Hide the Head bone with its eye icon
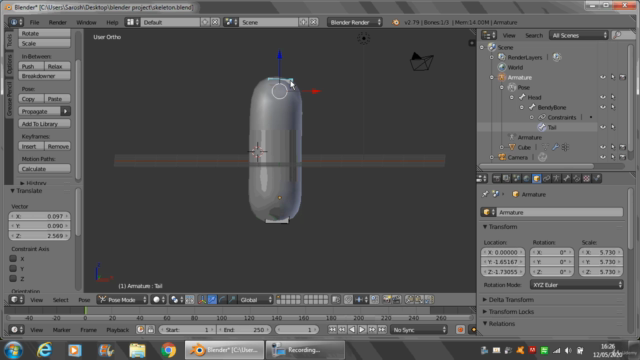Image resolution: width=640 pixels, height=360 pixels. 603,97
